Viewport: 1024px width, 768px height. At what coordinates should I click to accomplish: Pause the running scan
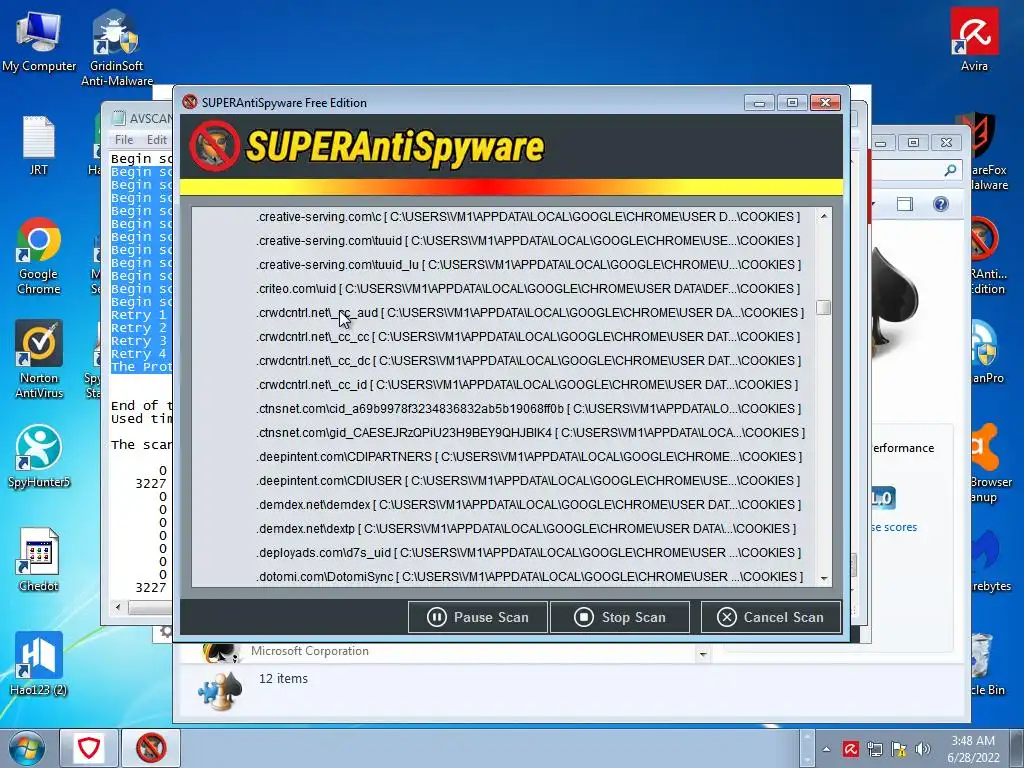[477, 617]
